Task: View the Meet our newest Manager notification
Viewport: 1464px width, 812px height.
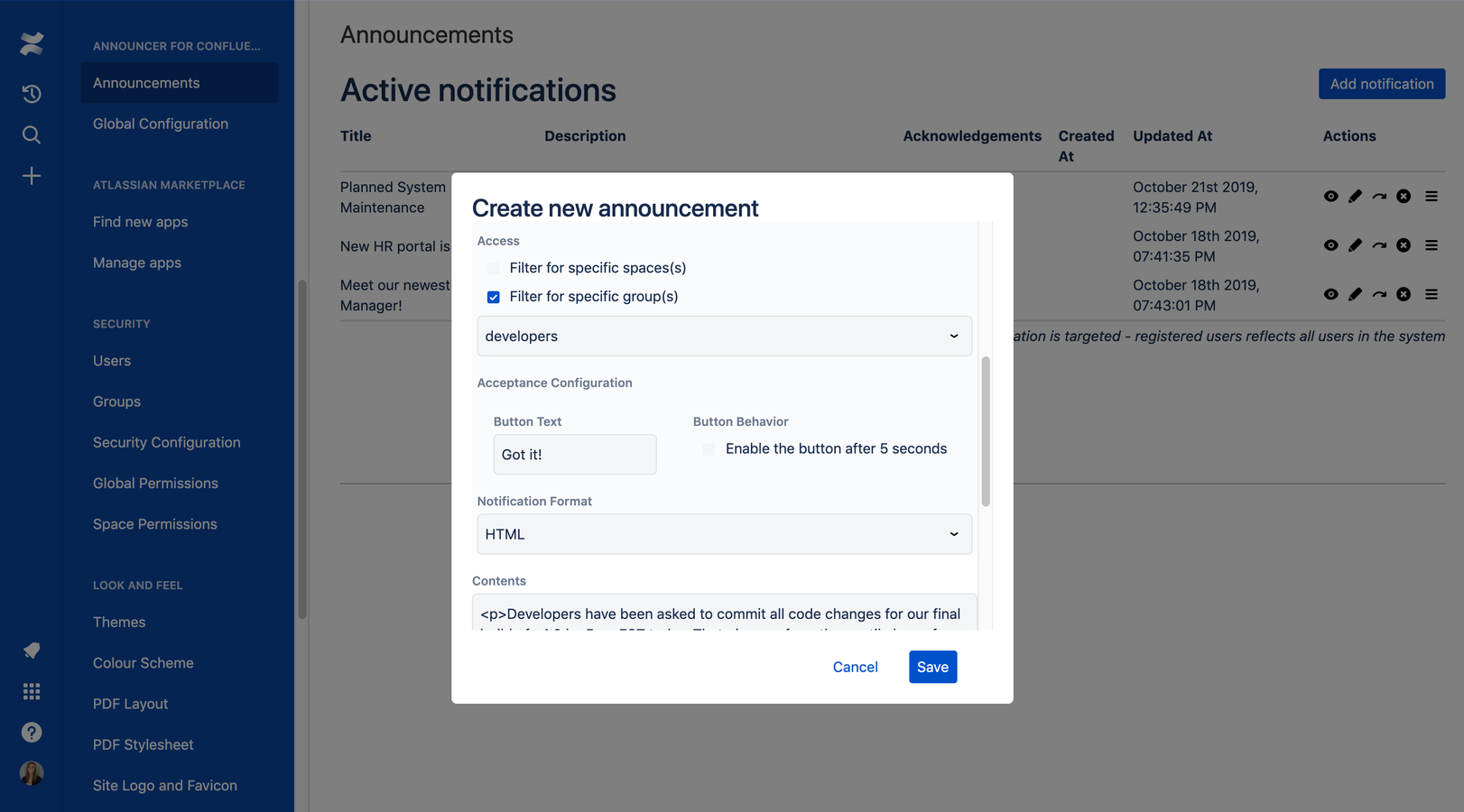Action: point(1330,294)
